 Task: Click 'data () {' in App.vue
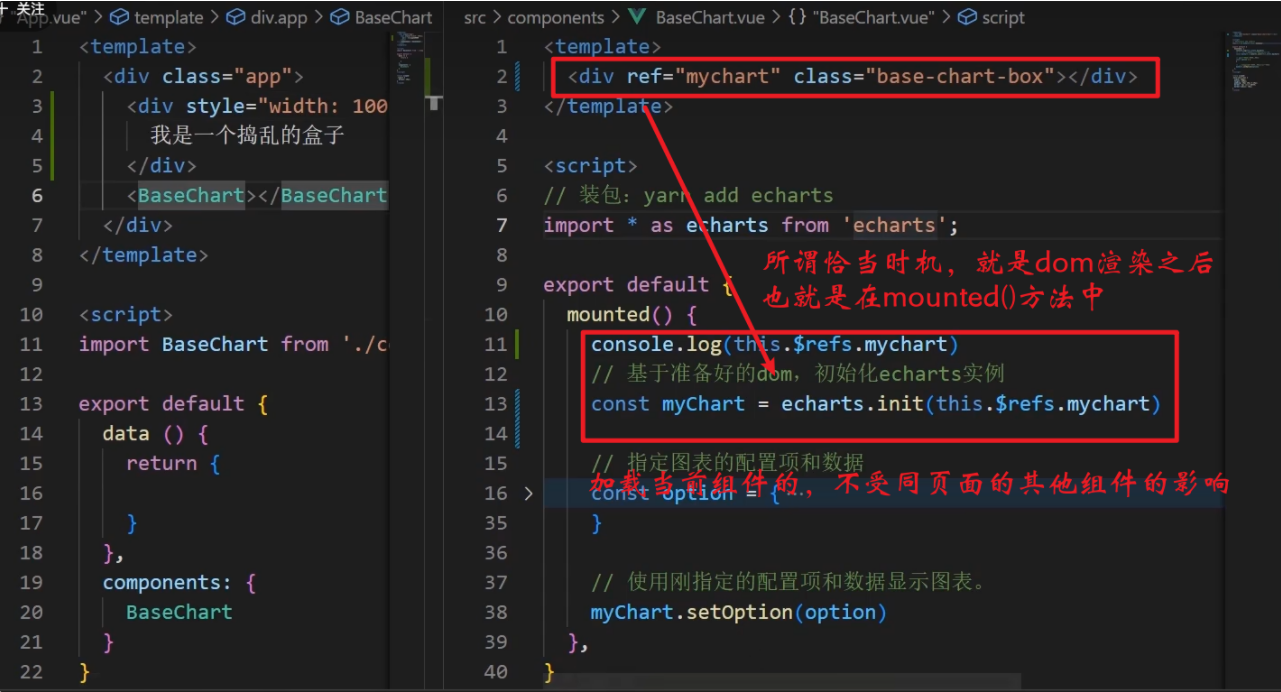click(x=156, y=433)
